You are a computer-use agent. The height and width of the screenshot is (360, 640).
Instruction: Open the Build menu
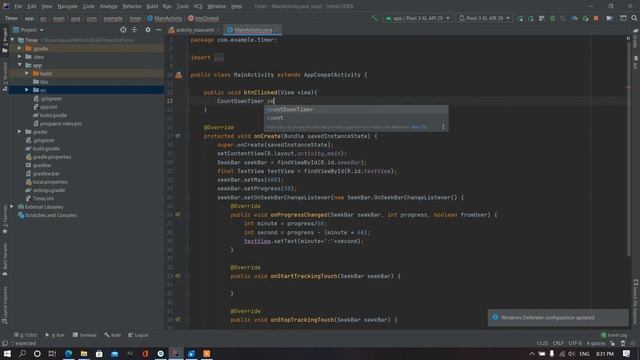pos(152,6)
